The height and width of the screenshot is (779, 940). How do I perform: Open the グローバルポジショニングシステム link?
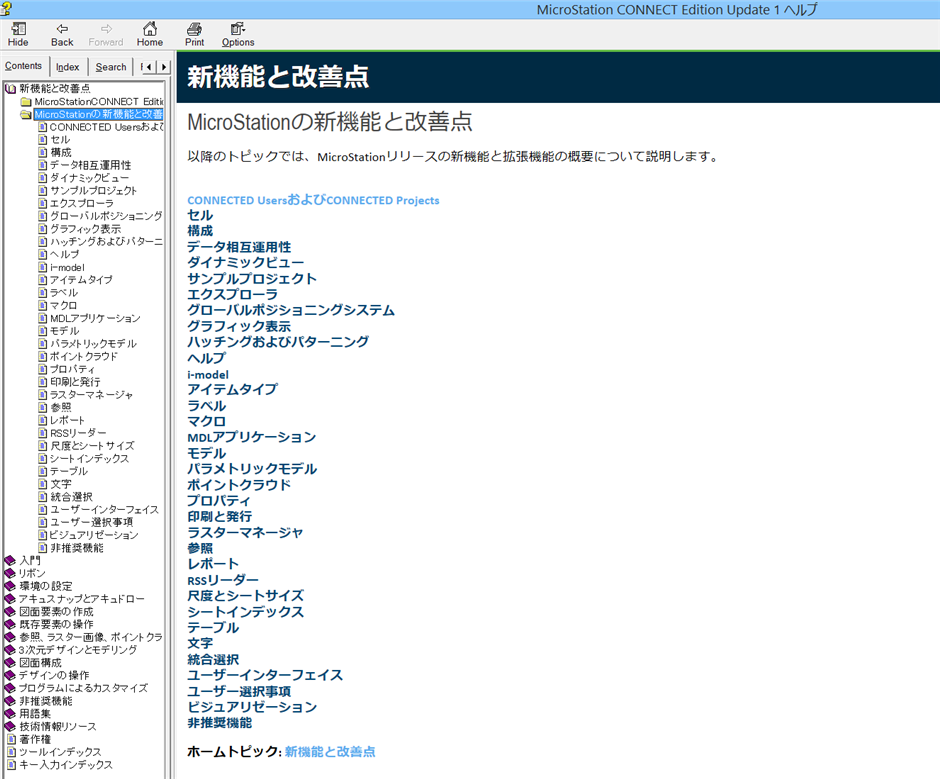click(x=291, y=310)
